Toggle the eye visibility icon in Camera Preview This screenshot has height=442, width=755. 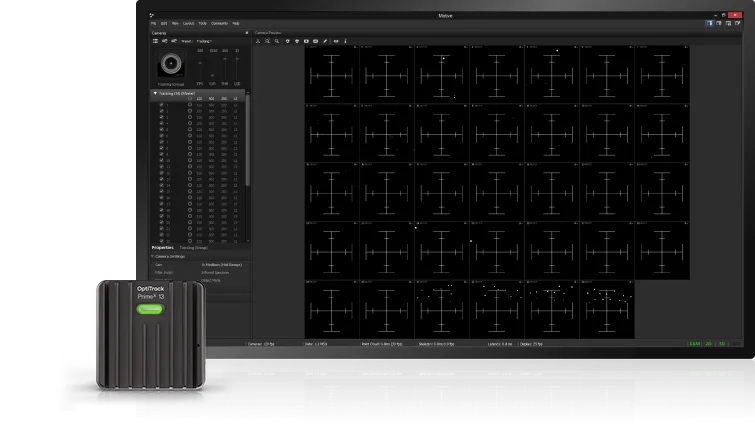tap(336, 41)
